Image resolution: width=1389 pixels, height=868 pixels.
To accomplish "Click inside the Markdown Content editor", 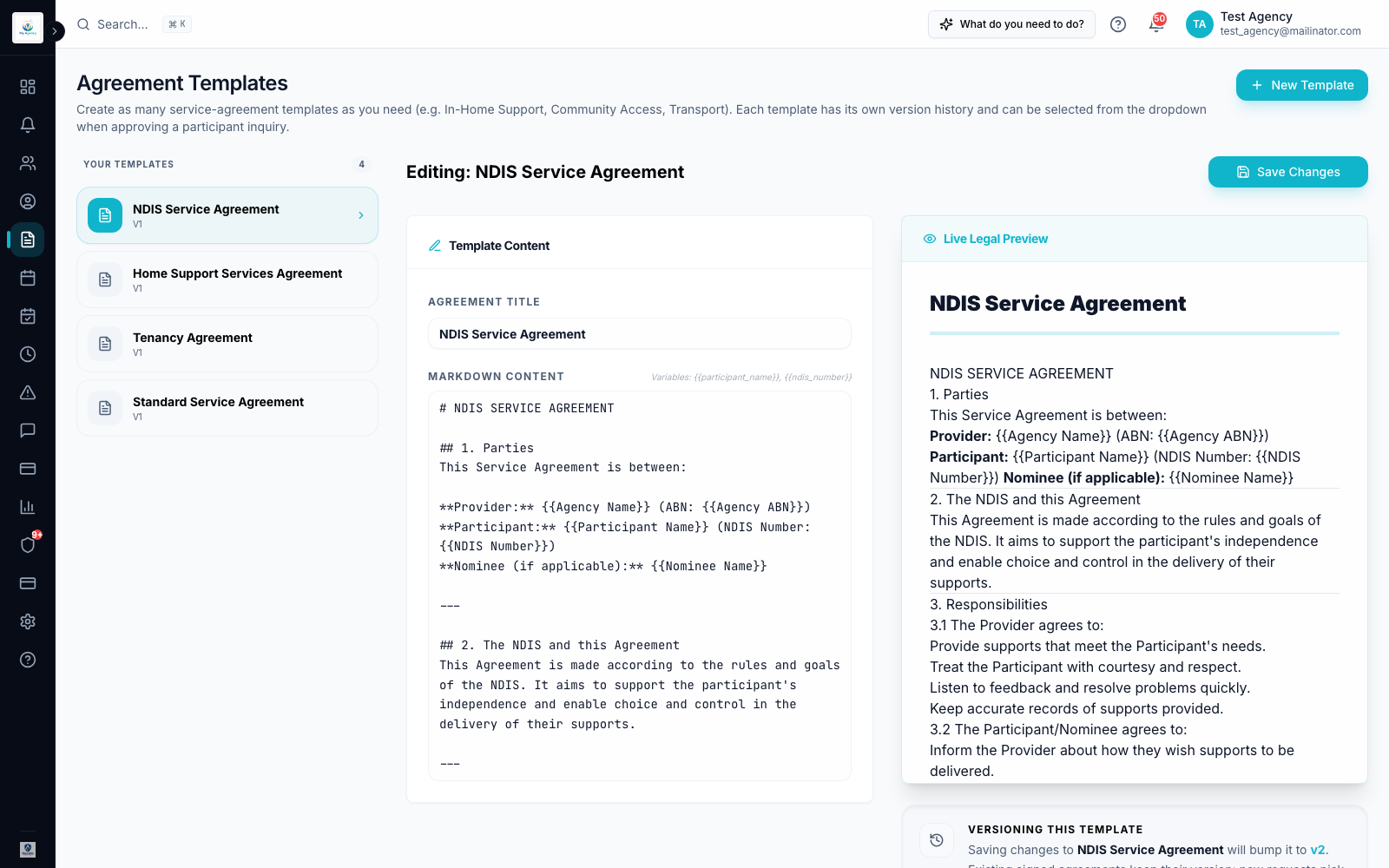I will (640, 586).
